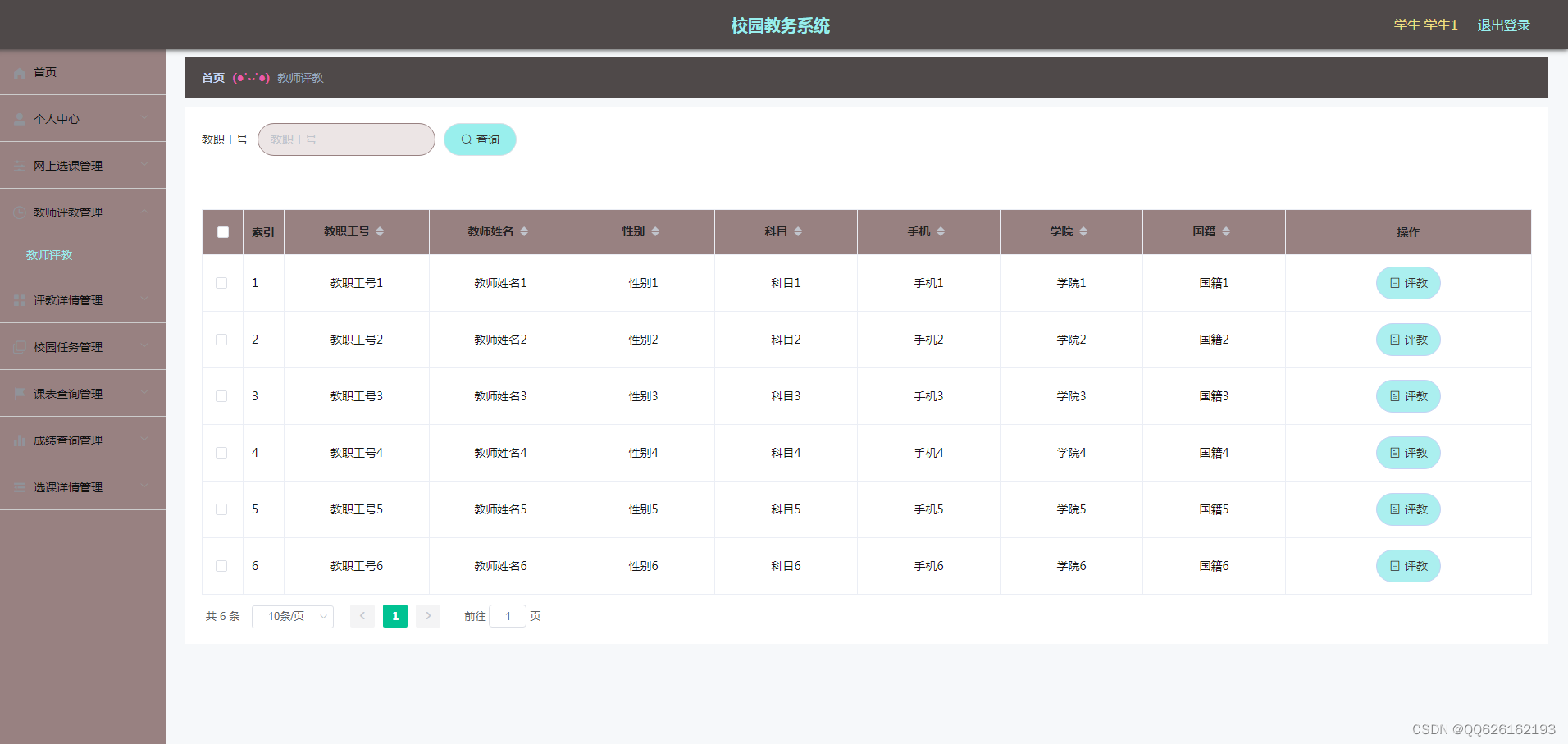Image resolution: width=1568 pixels, height=744 pixels.
Task: Click the user icon beside 个人中心
Action: click(20, 120)
